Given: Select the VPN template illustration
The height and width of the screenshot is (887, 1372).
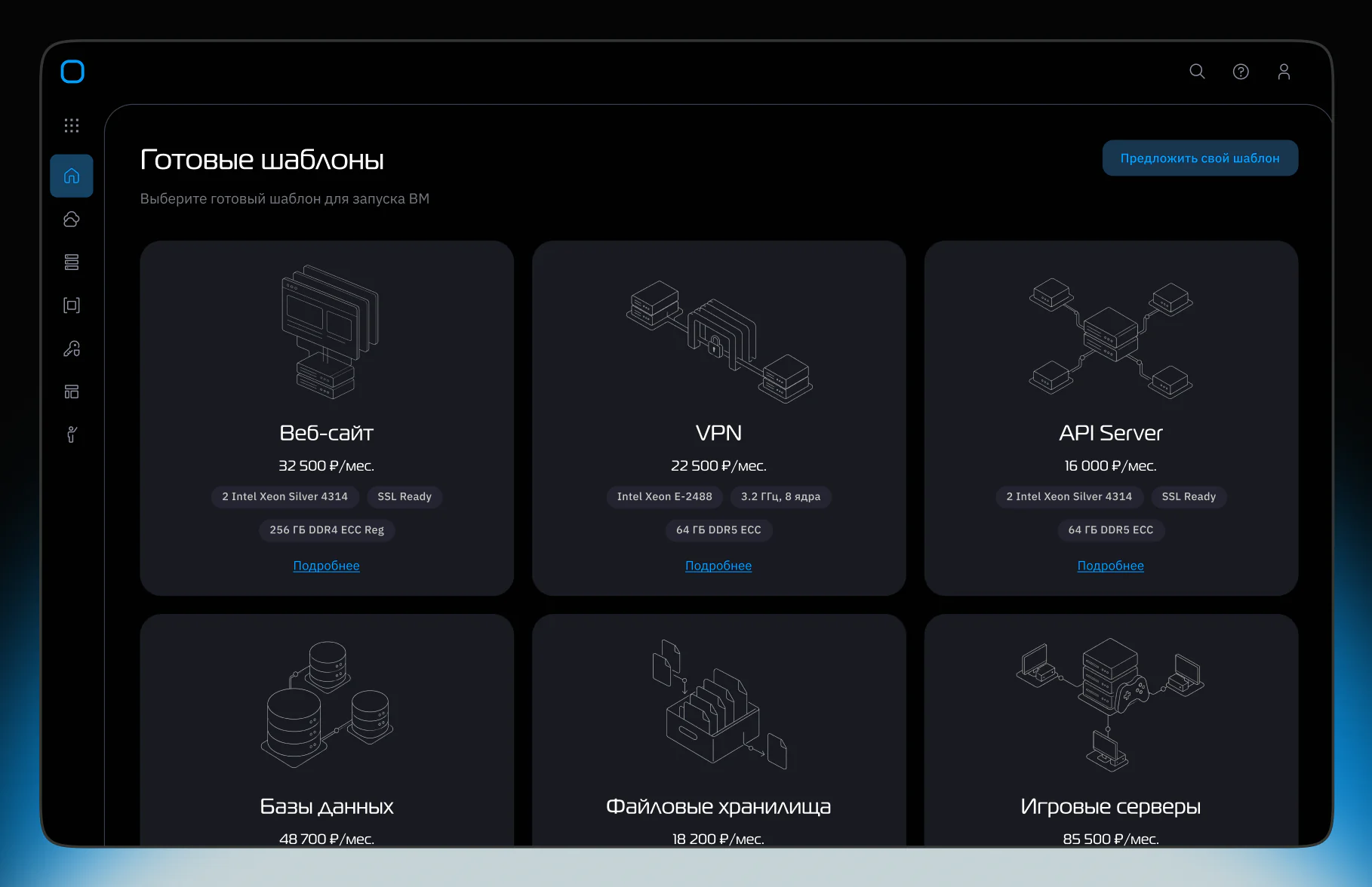Looking at the screenshot, I should 719,342.
